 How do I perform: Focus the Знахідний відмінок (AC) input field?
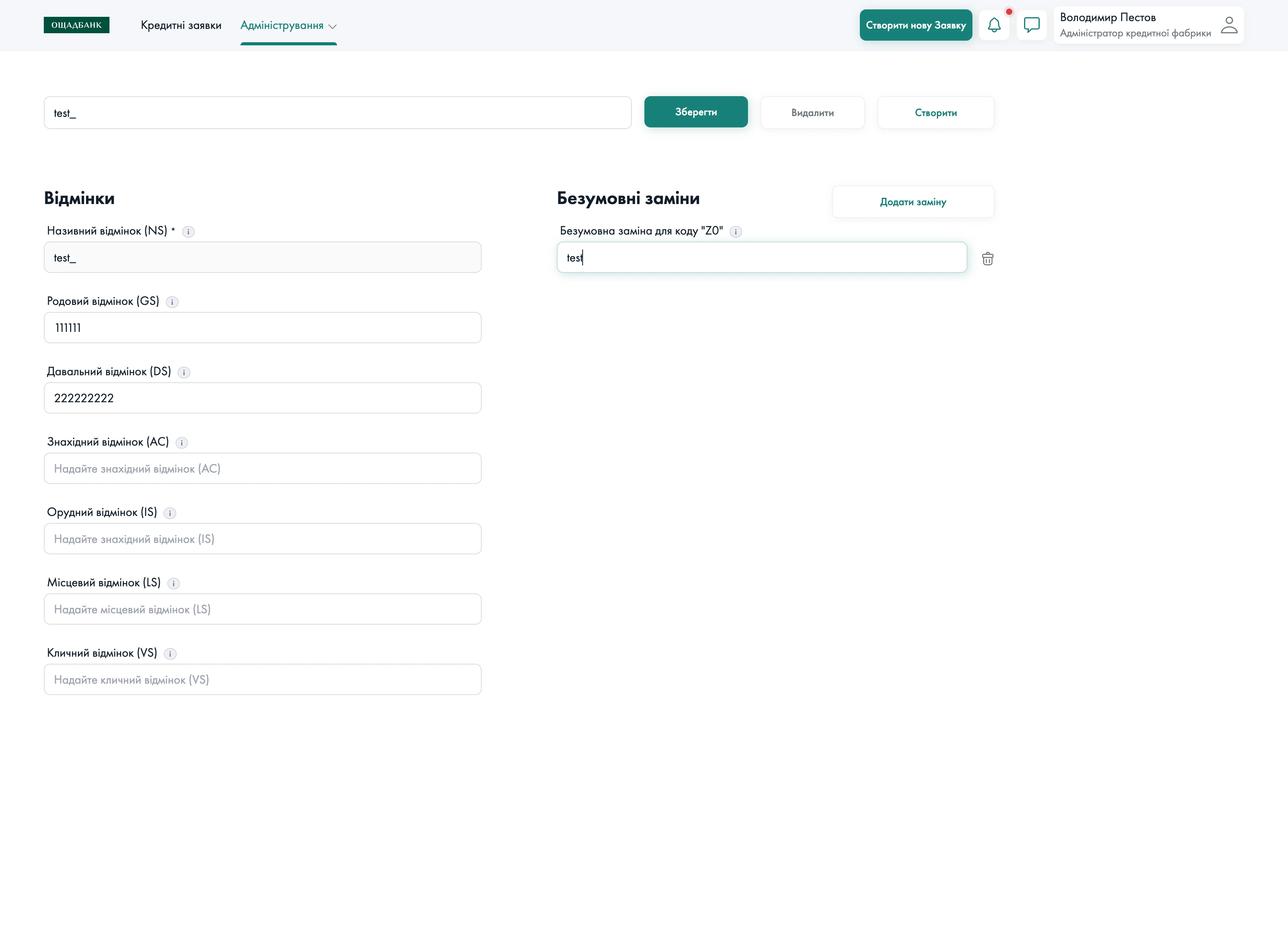coord(262,468)
